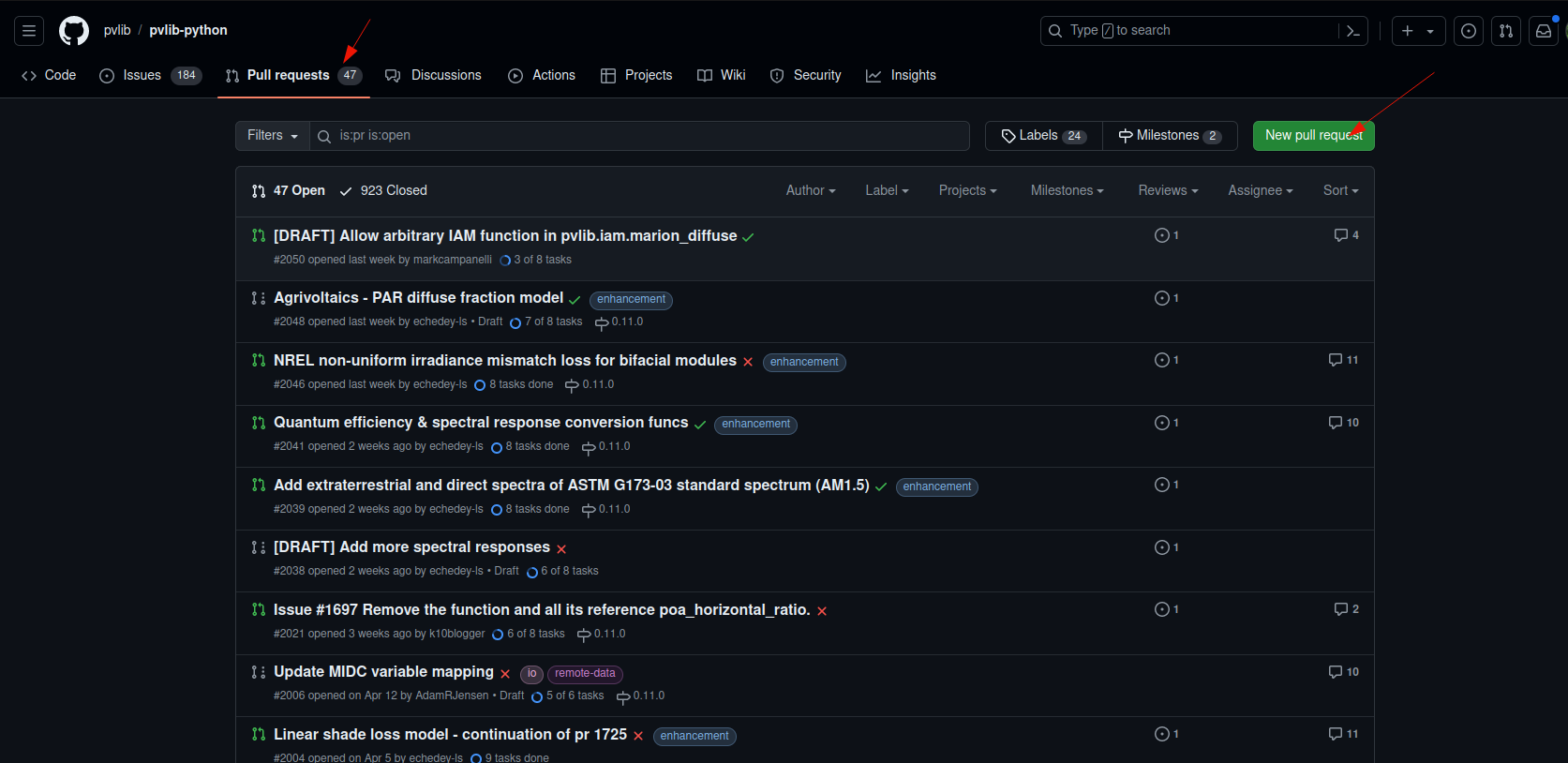Viewport: 1568px width, 763px height.
Task: Click New pull request button
Action: click(1313, 136)
